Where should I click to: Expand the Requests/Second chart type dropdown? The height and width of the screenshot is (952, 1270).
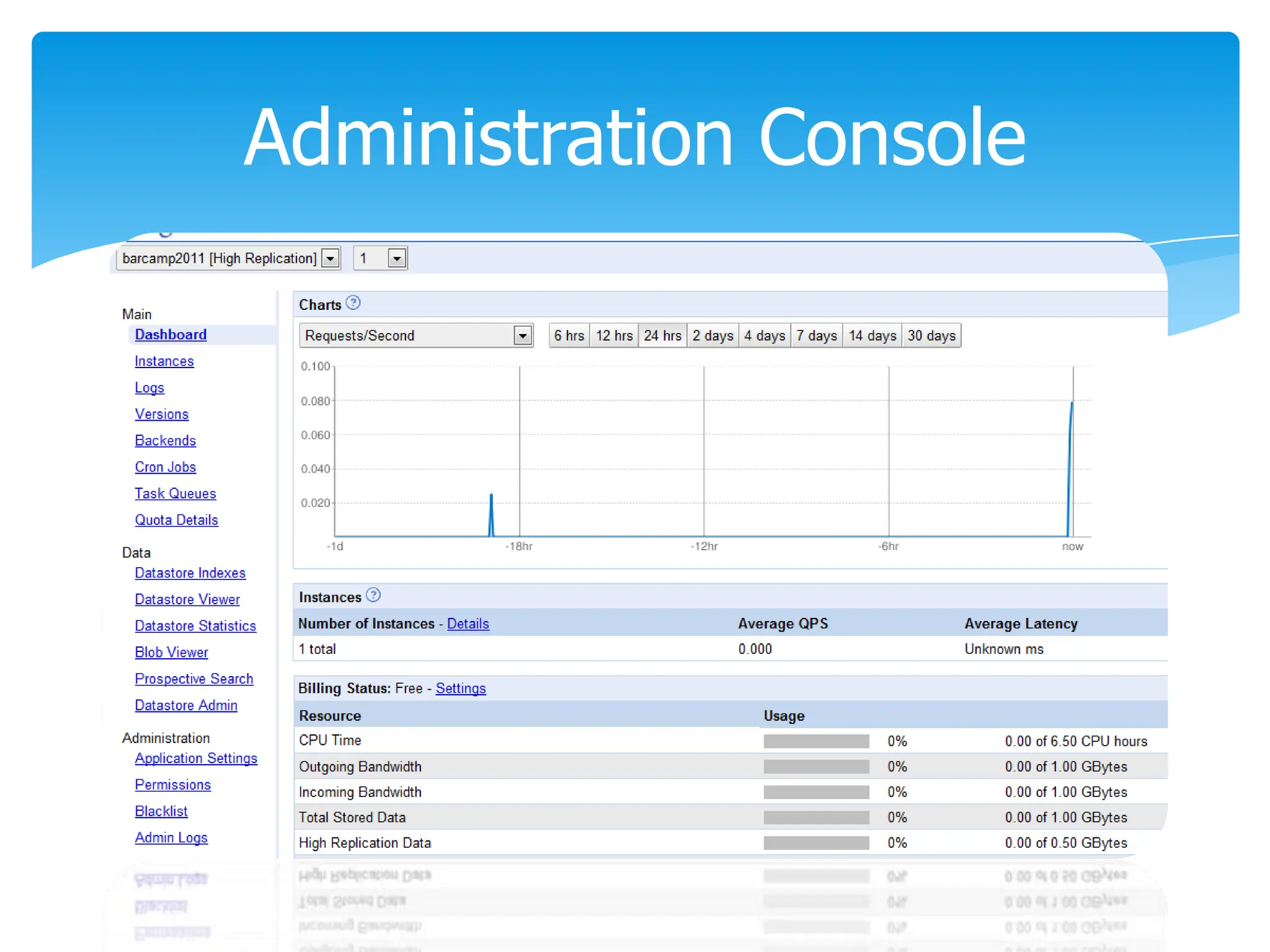pyautogui.click(x=416, y=335)
